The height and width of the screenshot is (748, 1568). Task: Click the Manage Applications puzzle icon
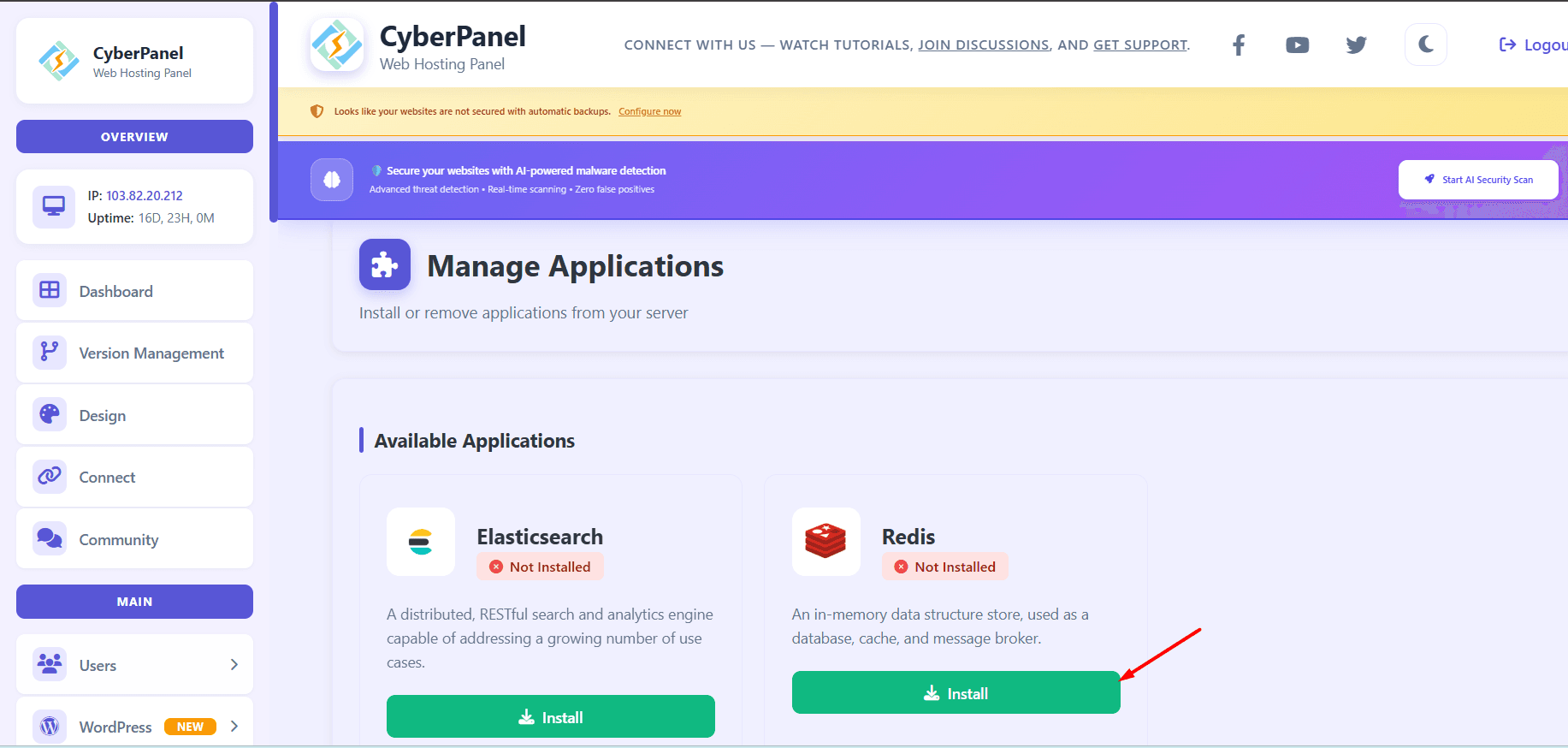[x=385, y=264]
